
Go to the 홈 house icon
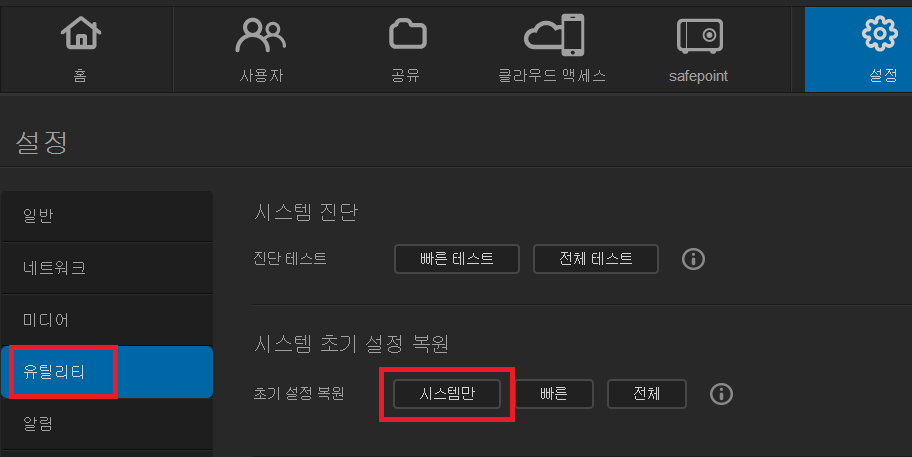(81, 33)
